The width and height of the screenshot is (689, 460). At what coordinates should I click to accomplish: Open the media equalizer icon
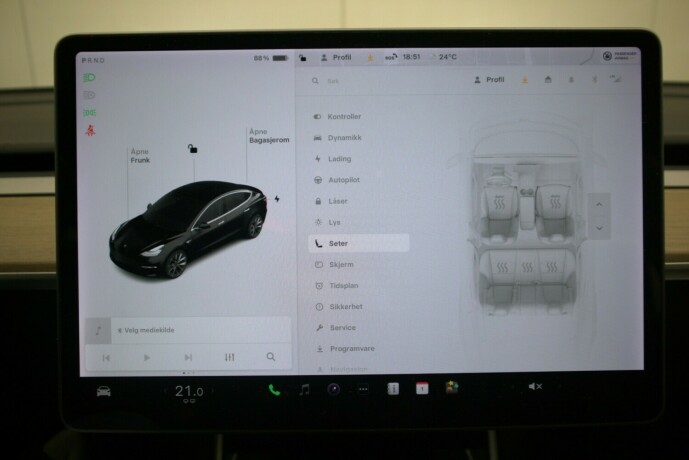click(x=230, y=357)
